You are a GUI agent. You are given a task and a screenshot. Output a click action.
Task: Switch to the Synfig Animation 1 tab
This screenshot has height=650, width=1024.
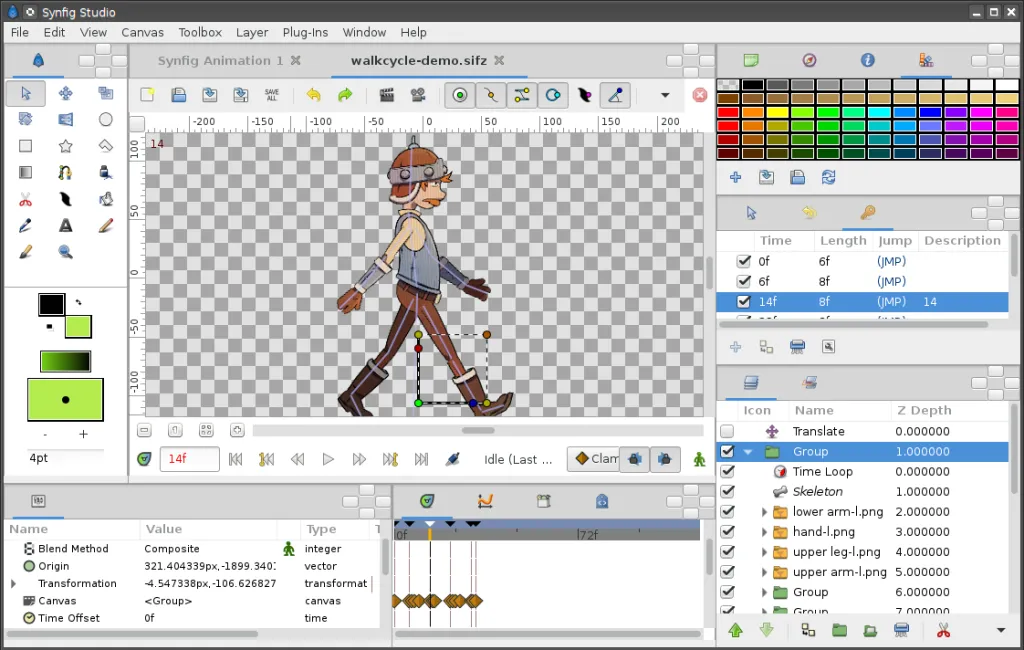tap(222, 60)
